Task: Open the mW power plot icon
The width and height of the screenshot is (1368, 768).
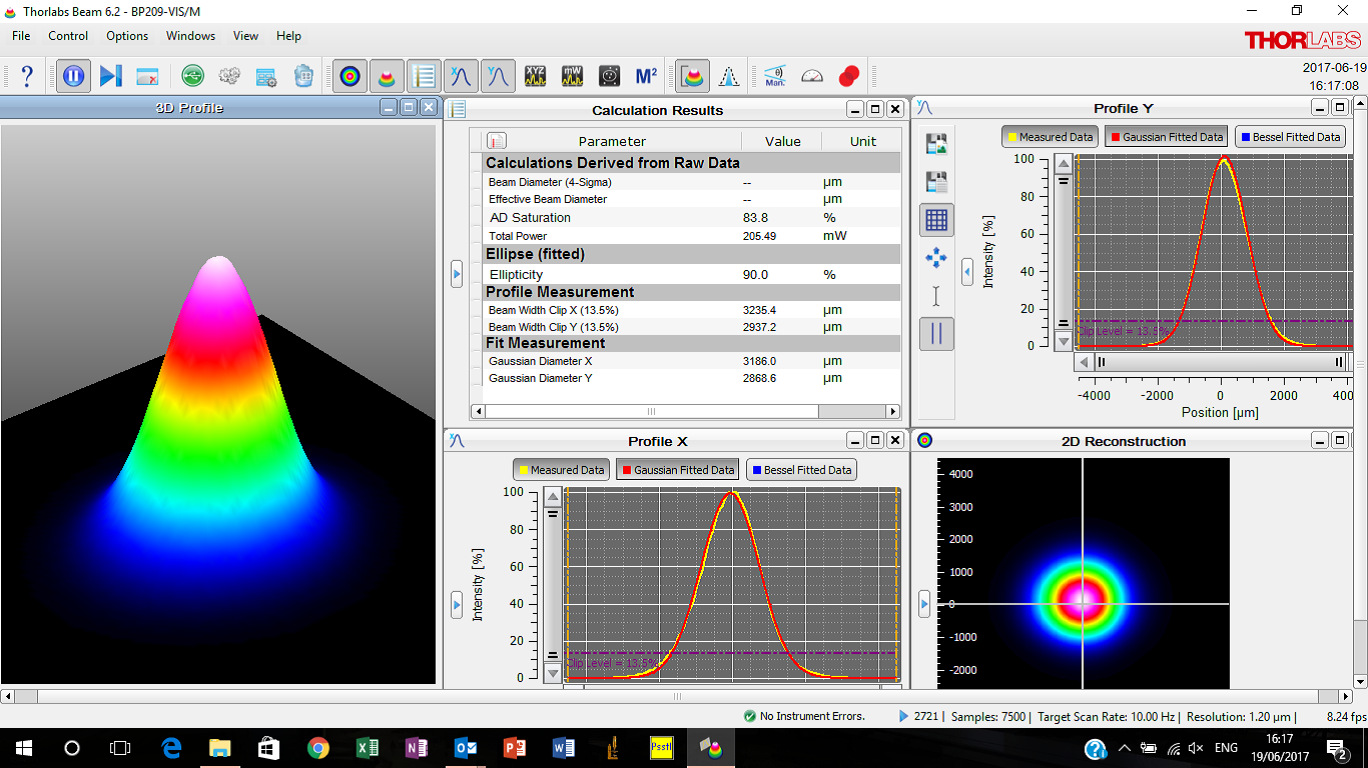Action: point(572,76)
